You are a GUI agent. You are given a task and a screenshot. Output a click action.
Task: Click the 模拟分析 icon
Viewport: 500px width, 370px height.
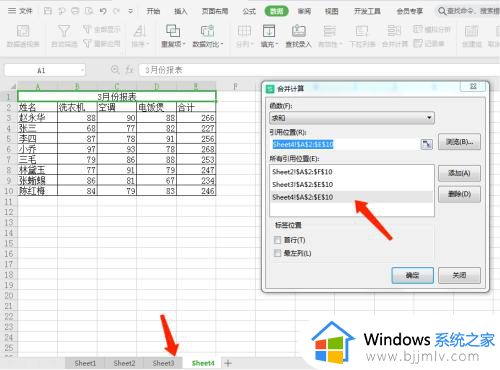(x=432, y=29)
